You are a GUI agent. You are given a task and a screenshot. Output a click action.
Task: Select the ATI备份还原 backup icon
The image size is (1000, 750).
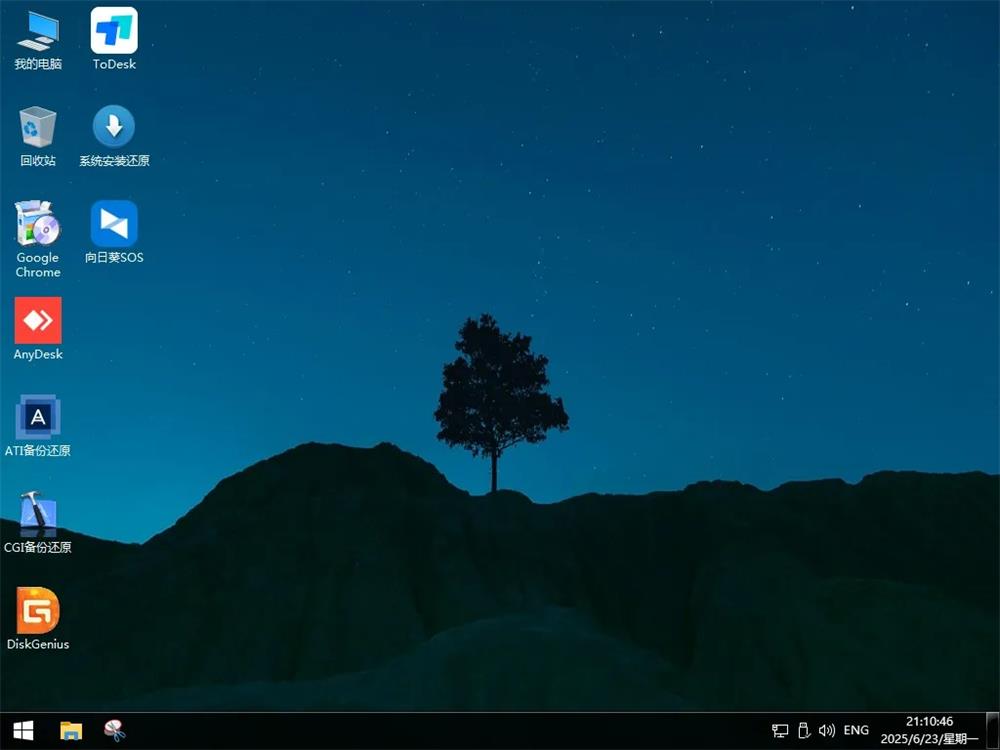pos(38,418)
